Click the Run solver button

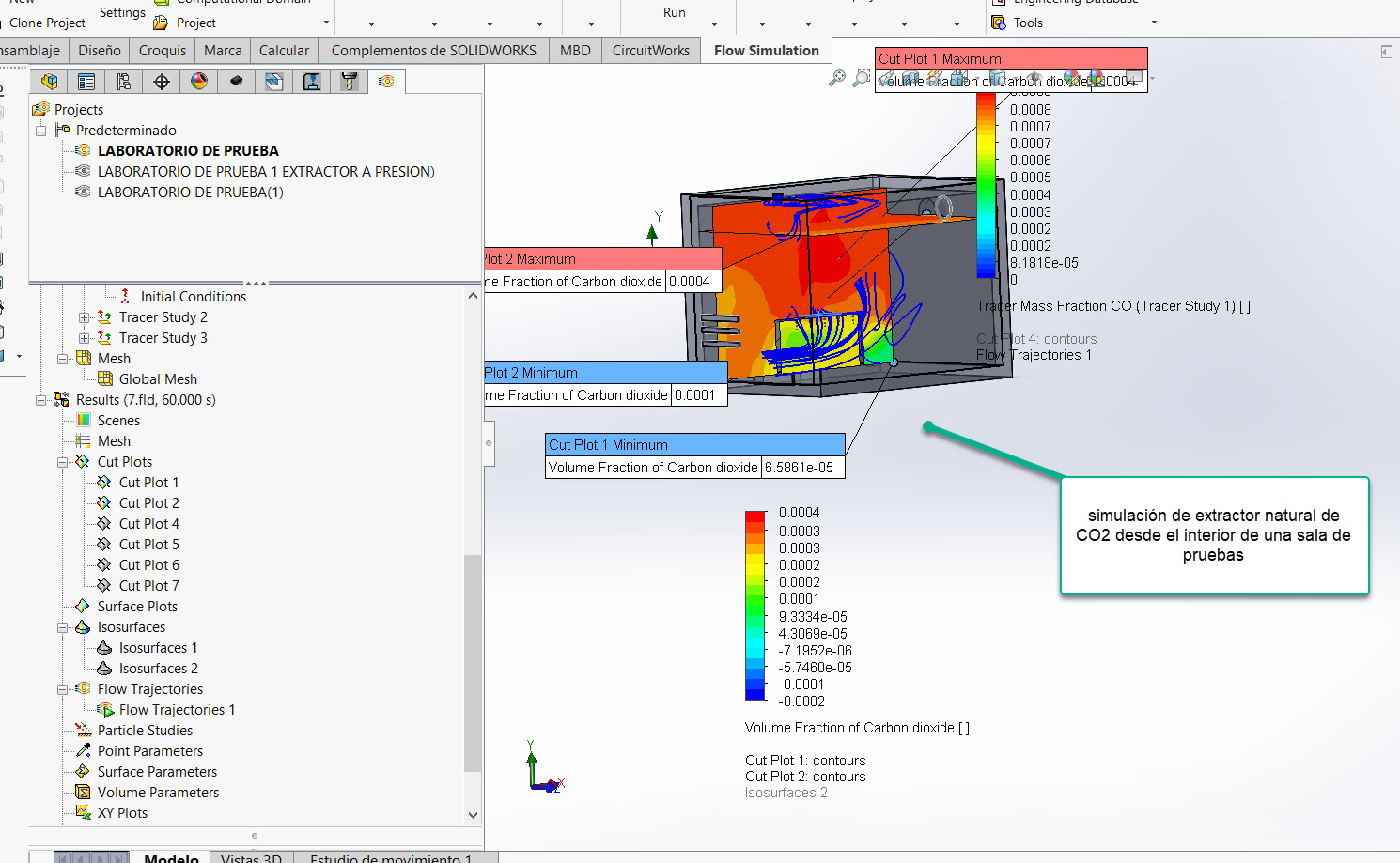click(675, 12)
